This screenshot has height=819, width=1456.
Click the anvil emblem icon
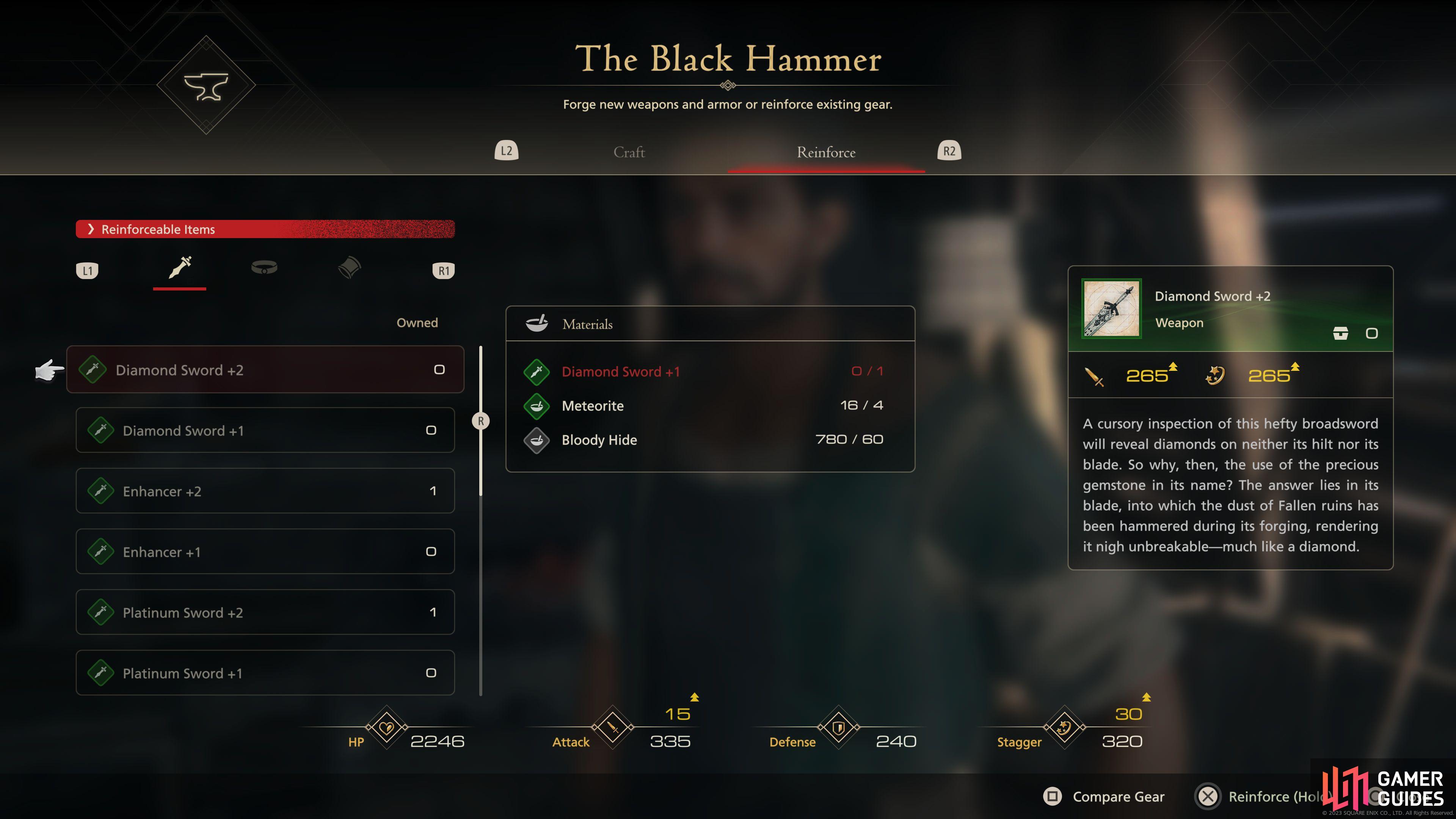[x=206, y=85]
